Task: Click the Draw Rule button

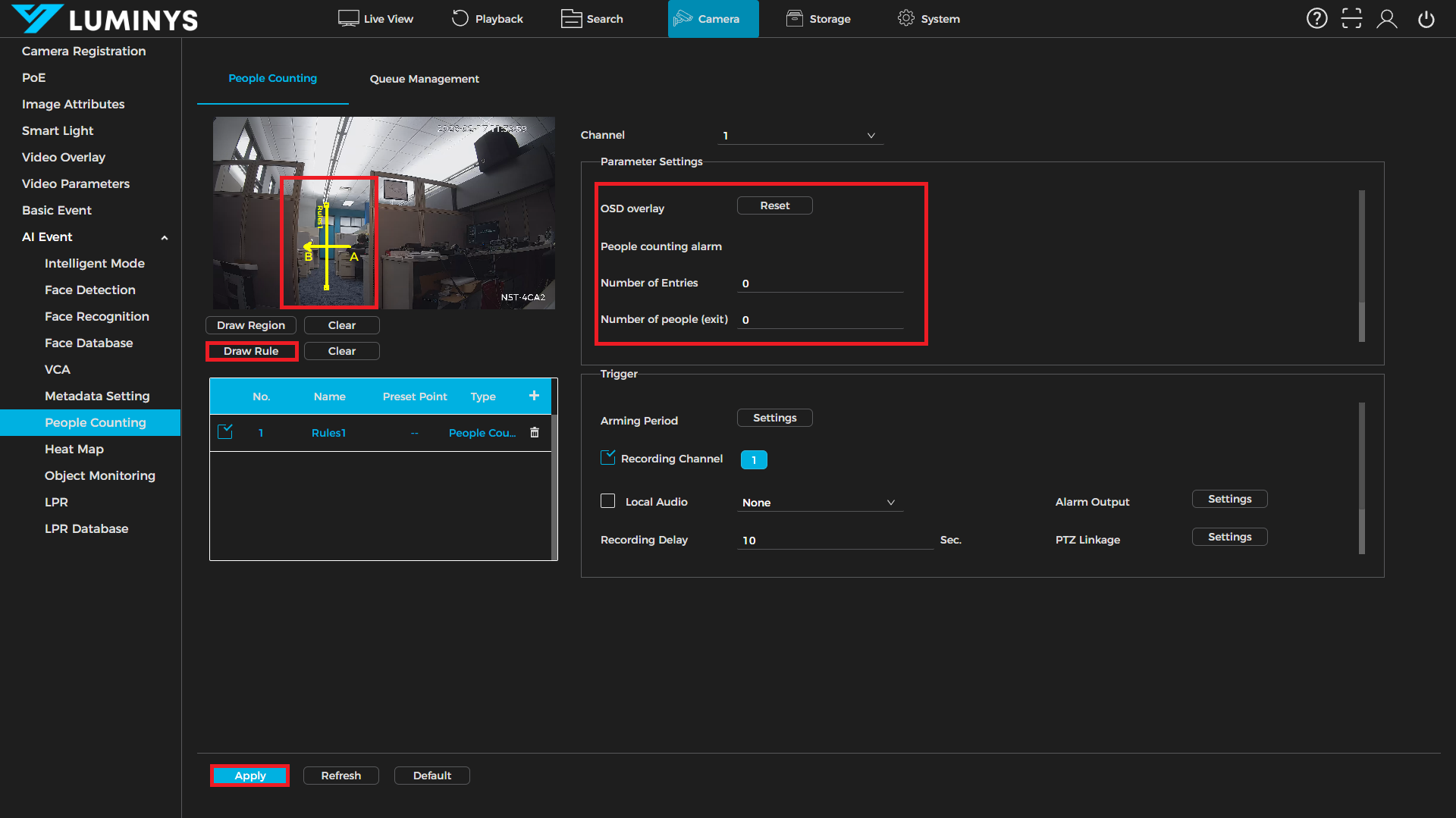Action: (251, 351)
